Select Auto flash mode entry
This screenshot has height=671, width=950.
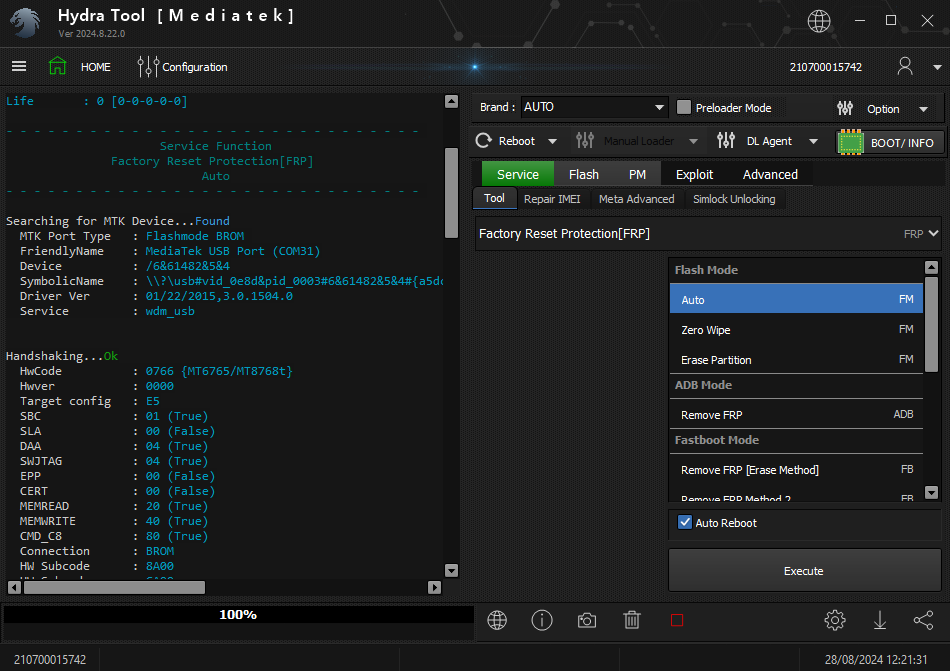[x=796, y=299]
